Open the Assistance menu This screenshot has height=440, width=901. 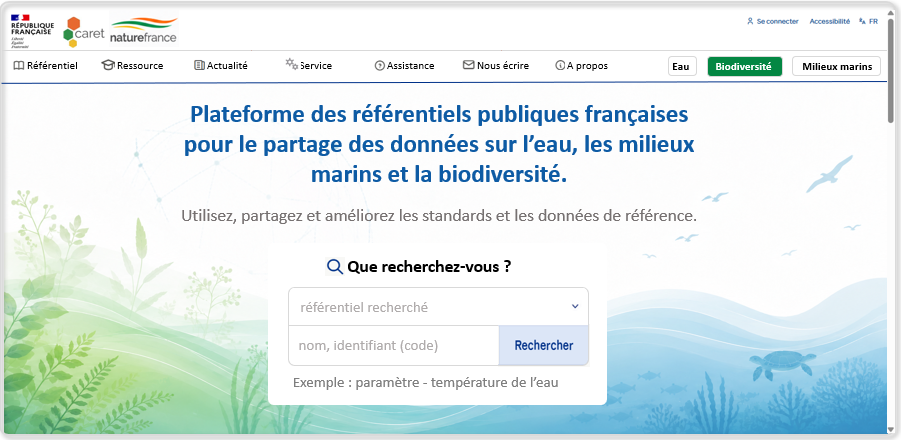[405, 65]
